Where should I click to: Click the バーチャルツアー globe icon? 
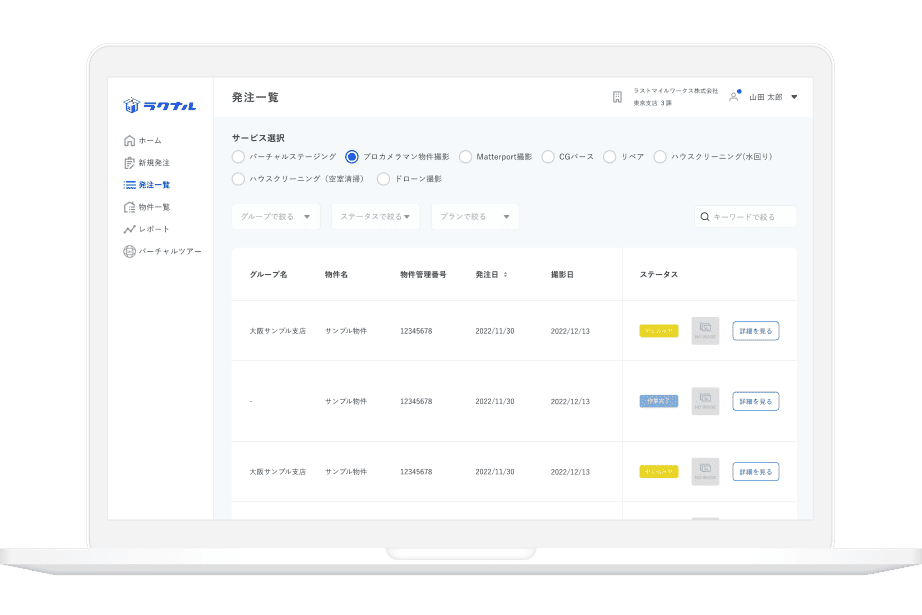[x=129, y=251]
